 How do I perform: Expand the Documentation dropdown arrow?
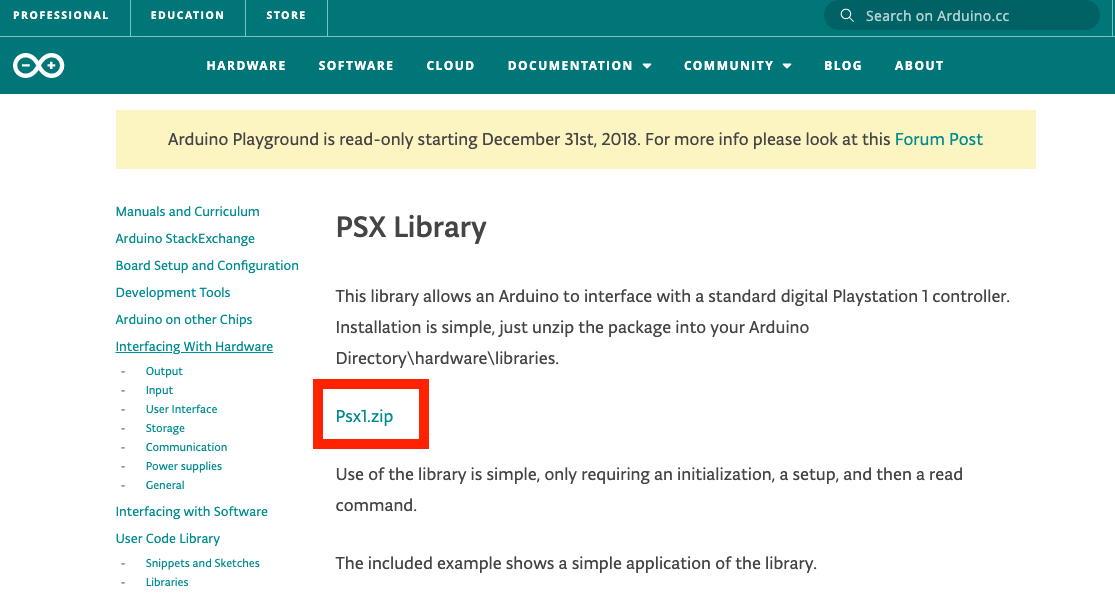pos(647,66)
